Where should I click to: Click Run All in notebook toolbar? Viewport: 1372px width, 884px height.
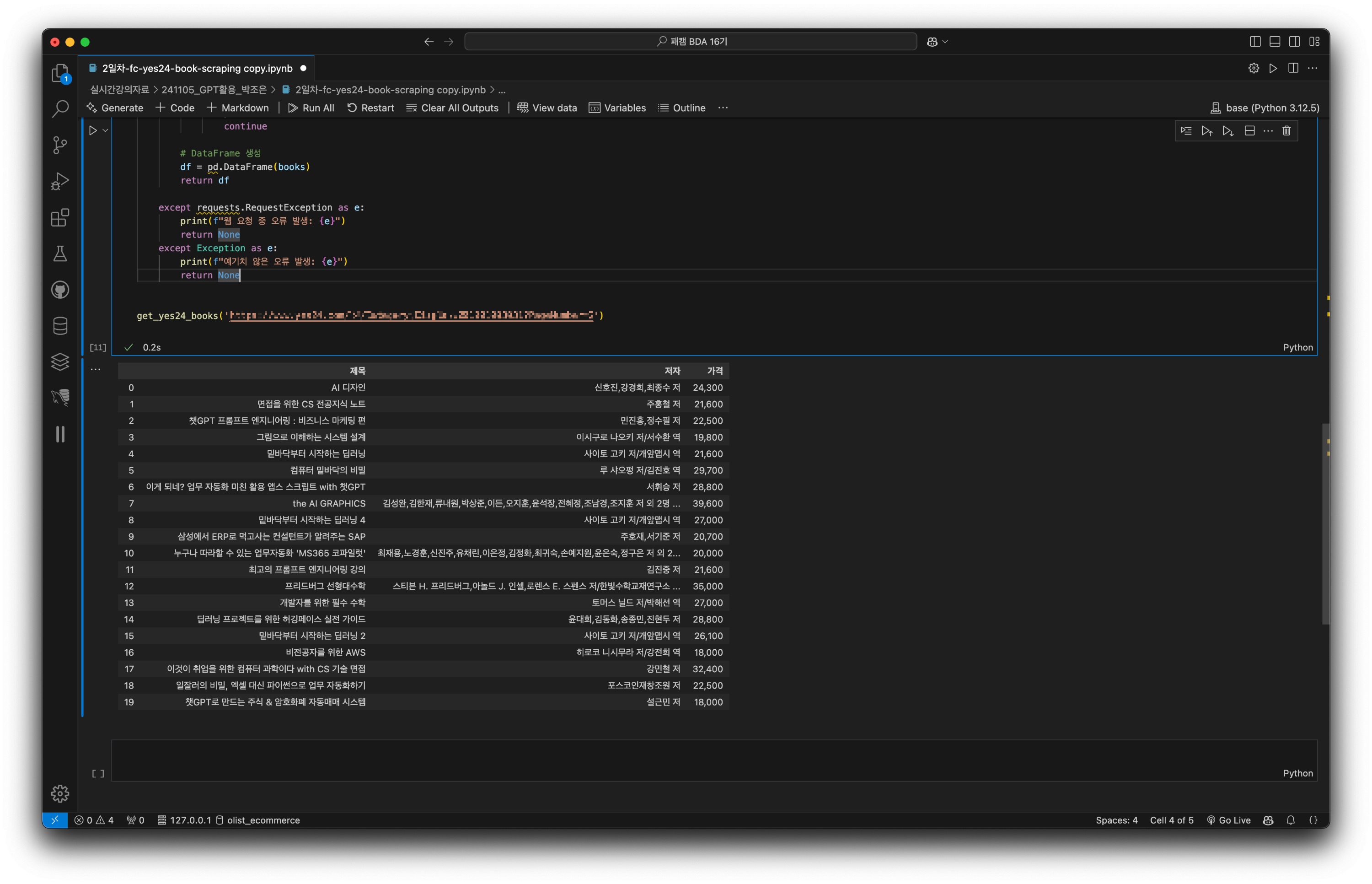[311, 108]
